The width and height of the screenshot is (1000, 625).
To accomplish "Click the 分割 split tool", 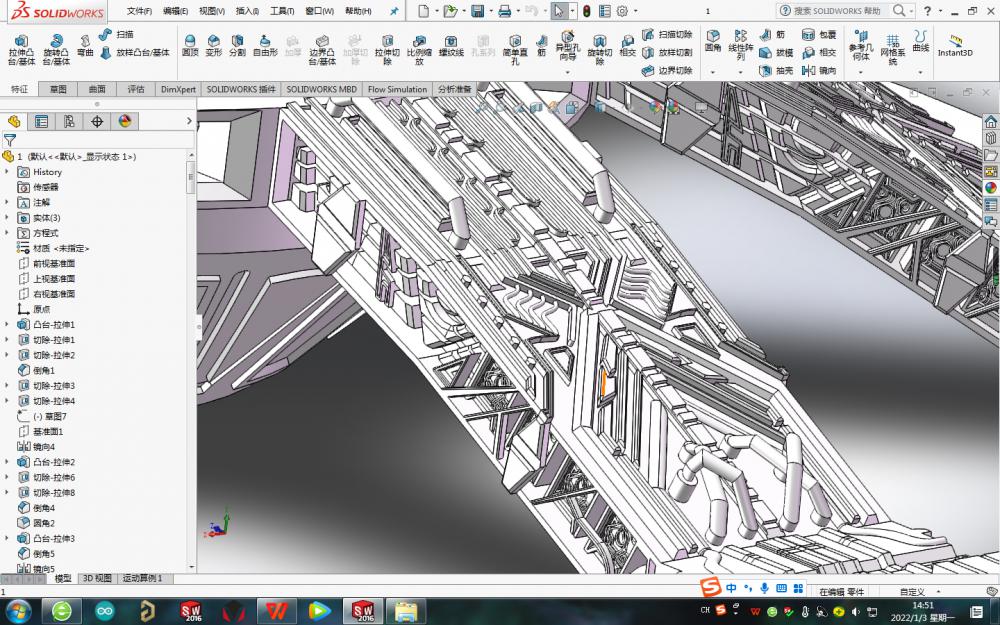I will pos(237,46).
